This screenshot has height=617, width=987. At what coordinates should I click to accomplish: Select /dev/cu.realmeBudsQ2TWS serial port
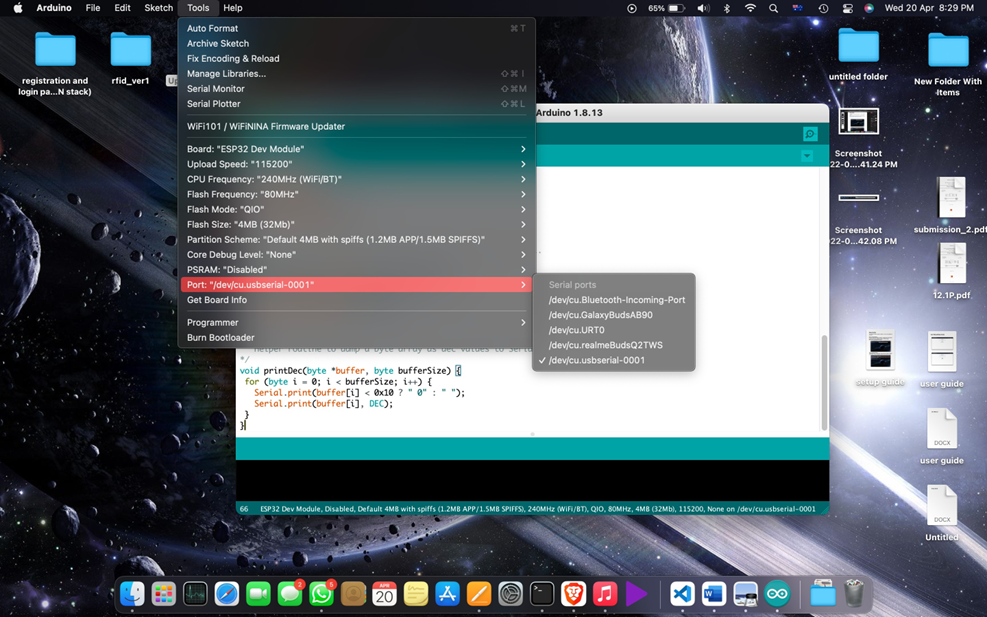(x=614, y=345)
